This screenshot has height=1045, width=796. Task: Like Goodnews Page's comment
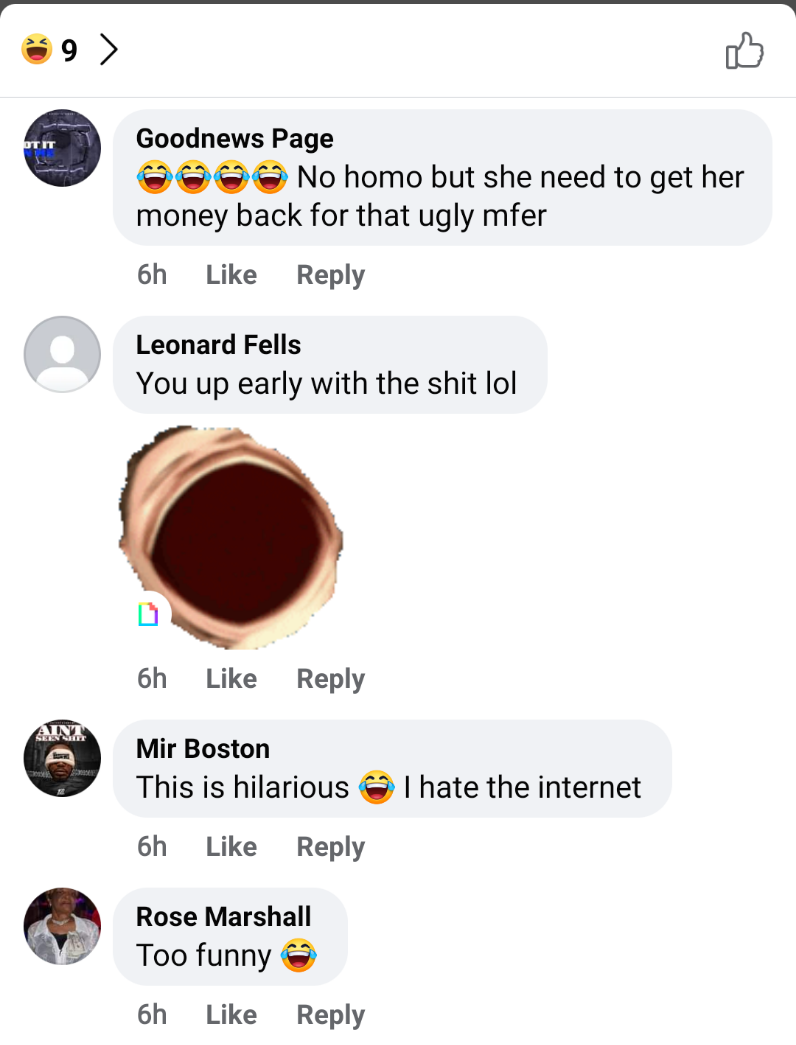pyautogui.click(x=231, y=275)
